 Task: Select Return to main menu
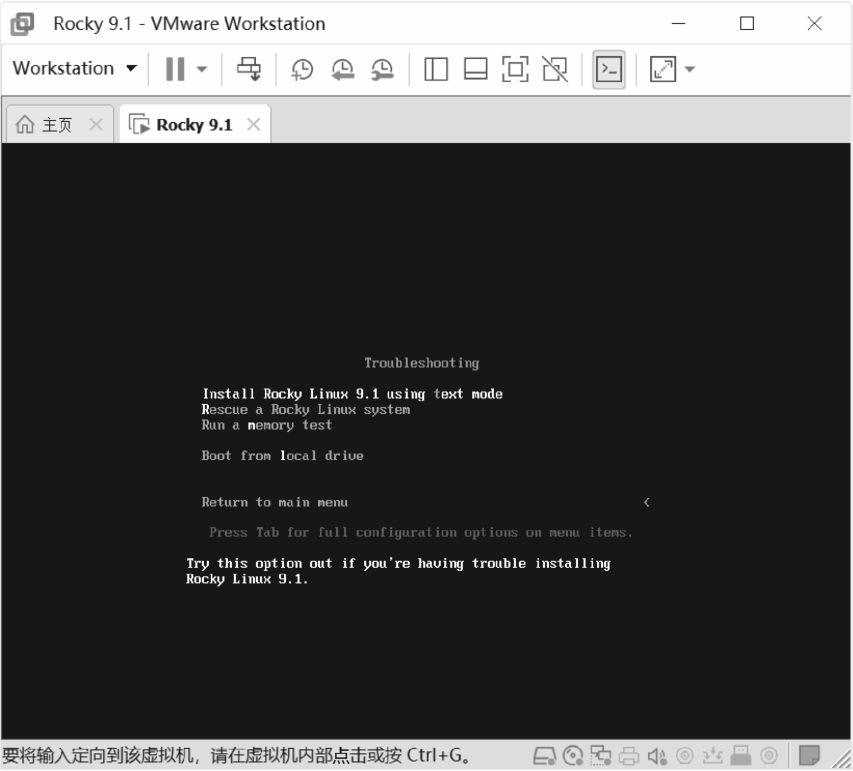point(275,502)
